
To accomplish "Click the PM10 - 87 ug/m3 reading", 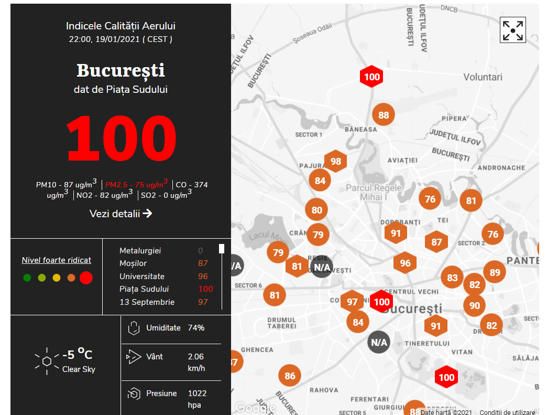I will [66, 184].
